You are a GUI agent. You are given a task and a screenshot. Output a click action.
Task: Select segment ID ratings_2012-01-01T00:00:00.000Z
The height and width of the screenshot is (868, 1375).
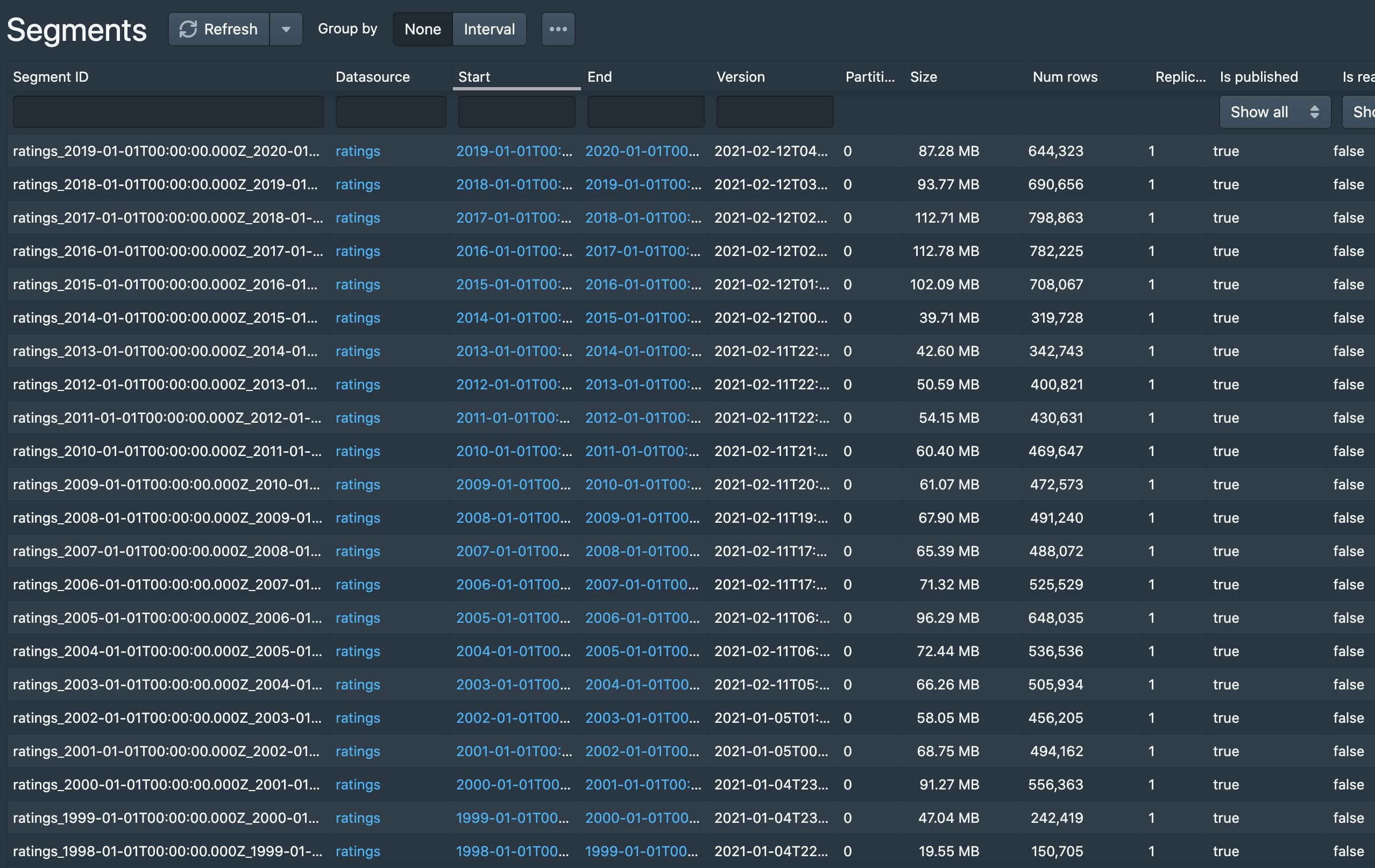165,385
